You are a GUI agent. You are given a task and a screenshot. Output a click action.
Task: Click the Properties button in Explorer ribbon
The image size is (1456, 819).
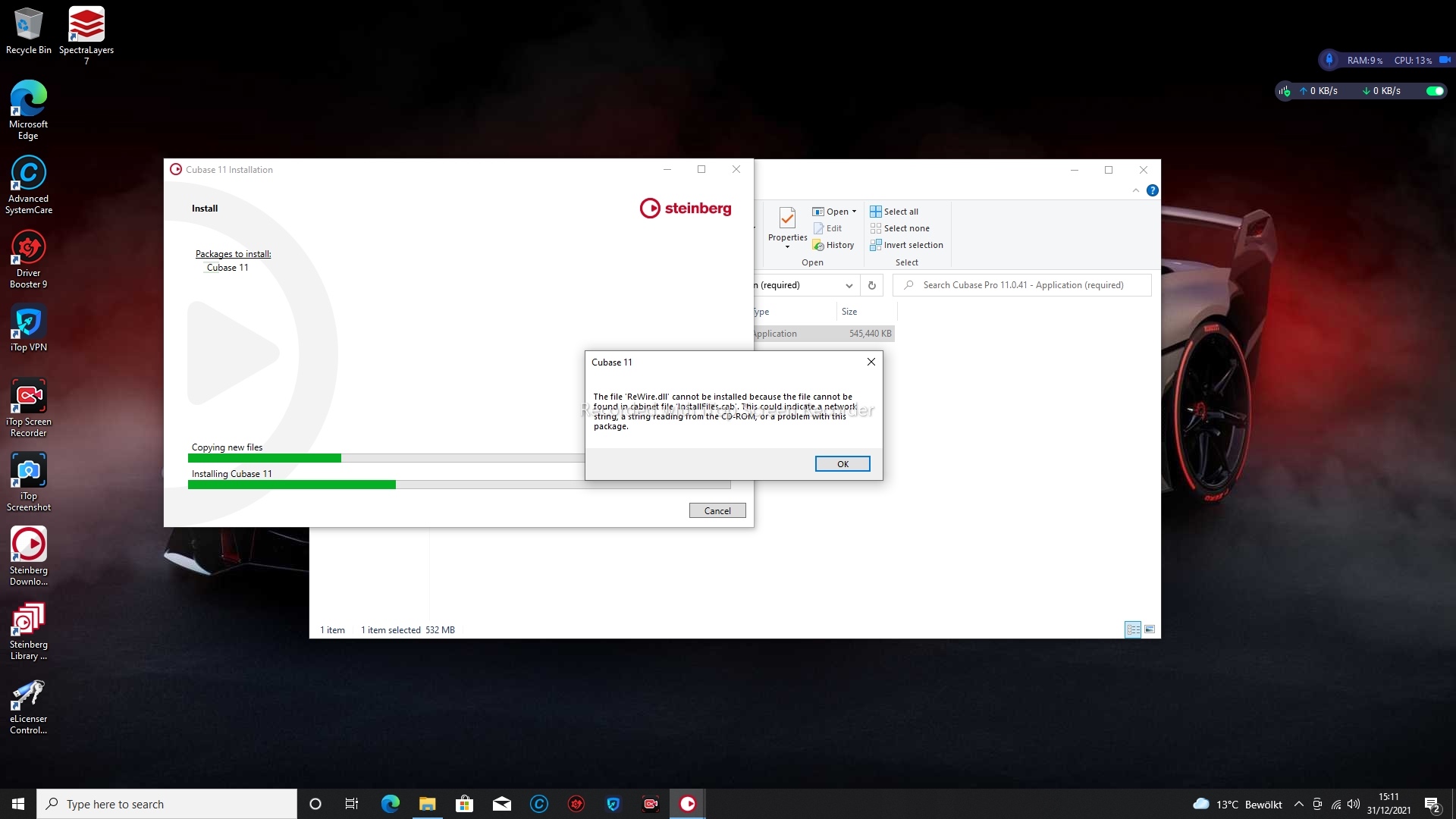click(787, 227)
